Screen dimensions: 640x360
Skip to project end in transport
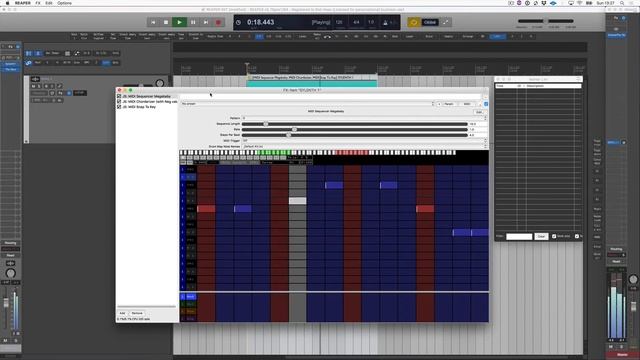tap(206, 22)
